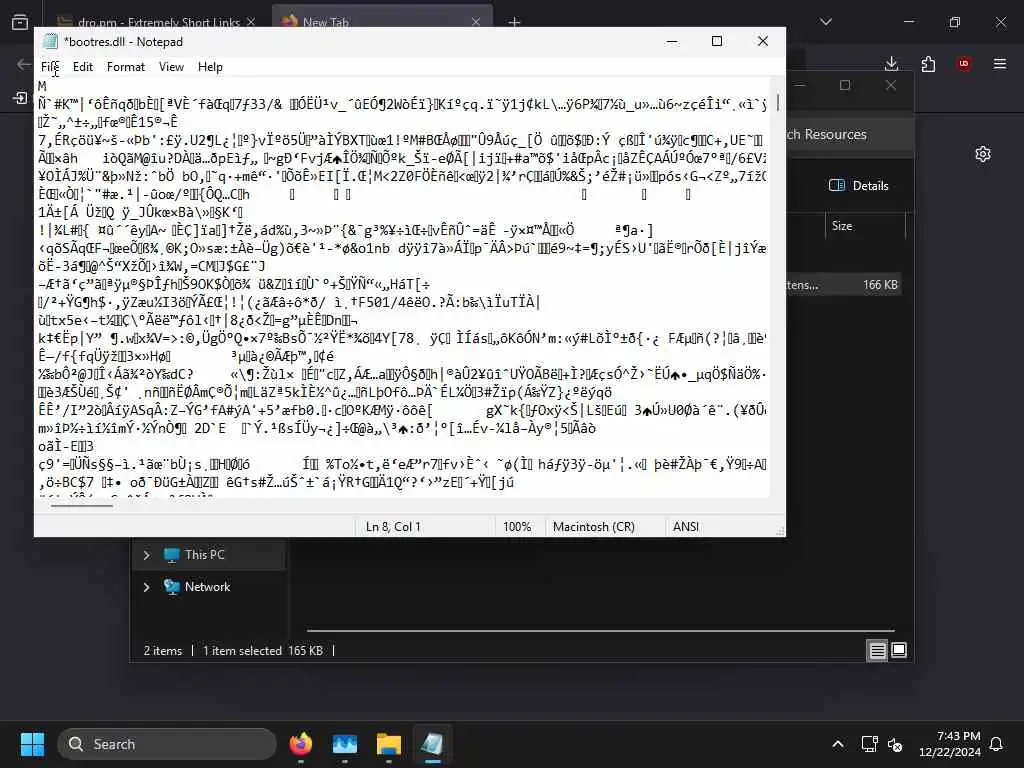Close the Extremely Short Links tab
Screen dimensions: 1024x768
[251, 22]
